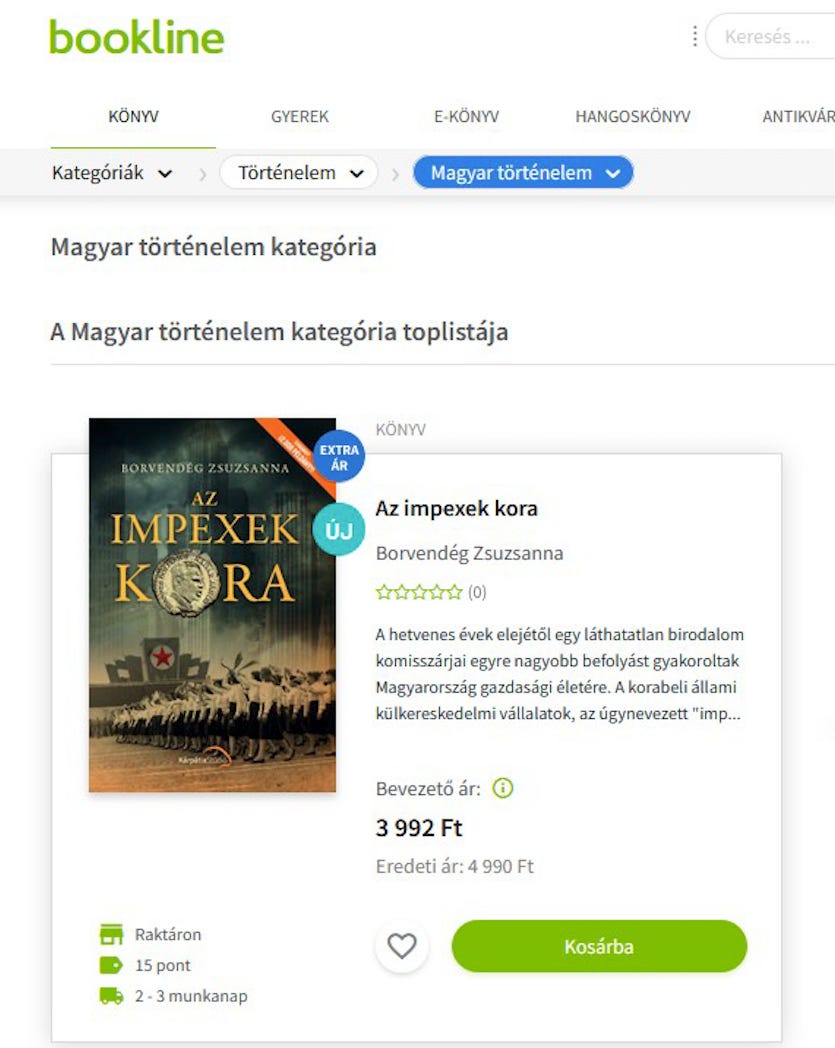Select the HANGOSKÖNYV tab
The width and height of the screenshot is (835, 1048).
632,116
